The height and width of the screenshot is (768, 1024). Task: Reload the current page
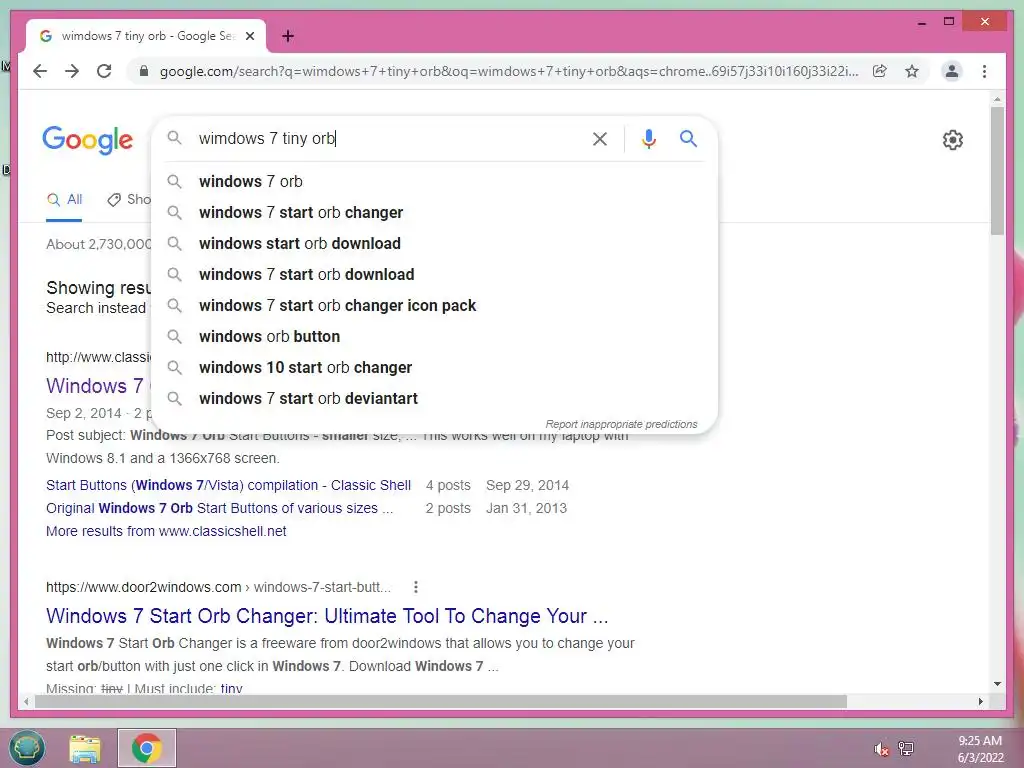click(x=104, y=71)
